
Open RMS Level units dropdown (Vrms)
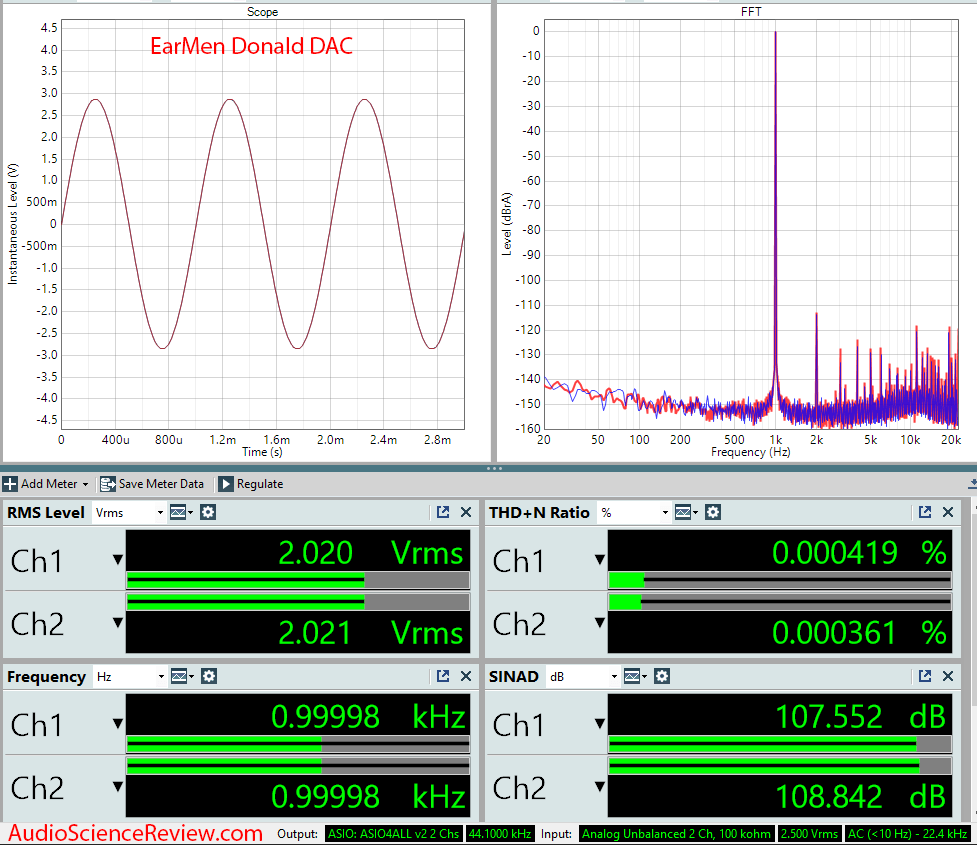[x=129, y=512]
